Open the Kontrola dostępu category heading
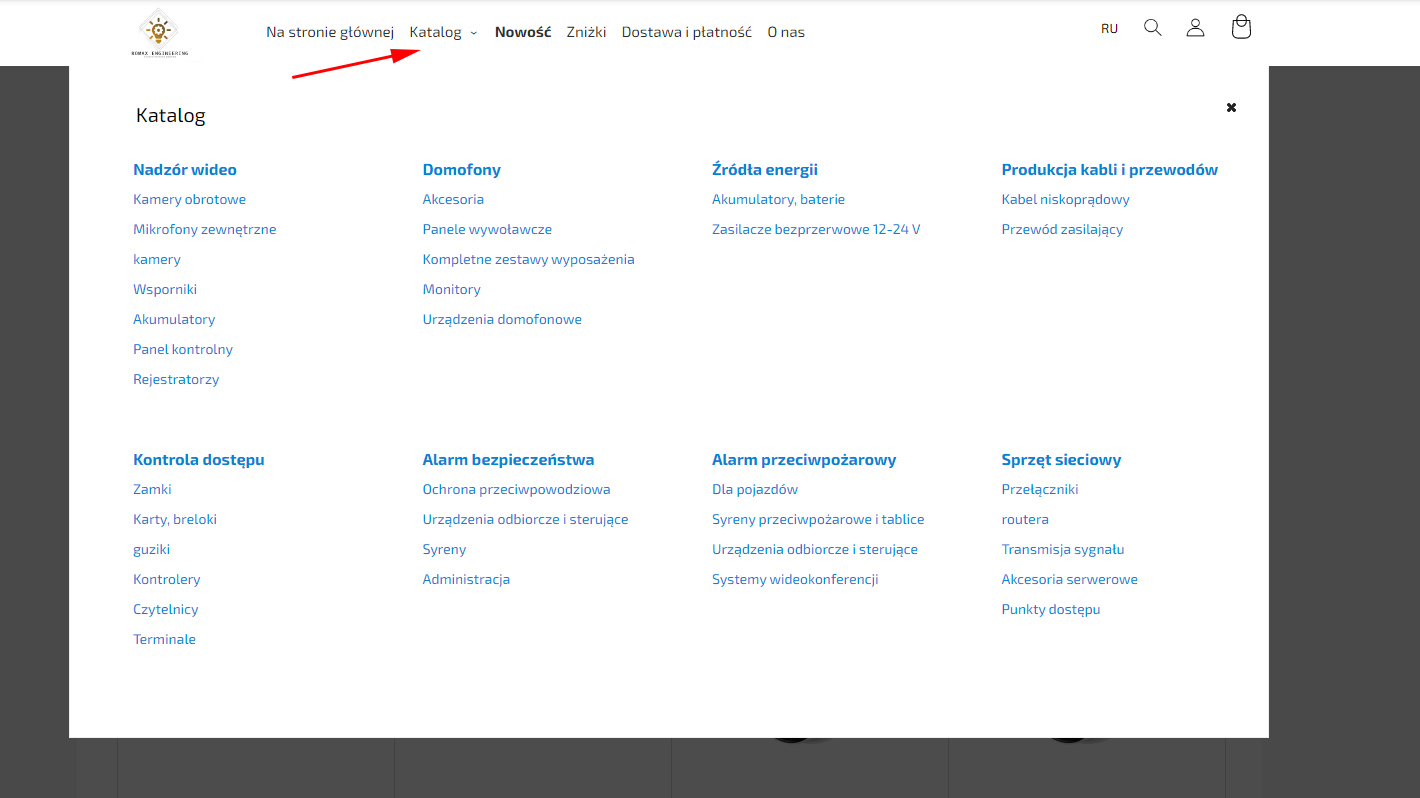 [198, 460]
